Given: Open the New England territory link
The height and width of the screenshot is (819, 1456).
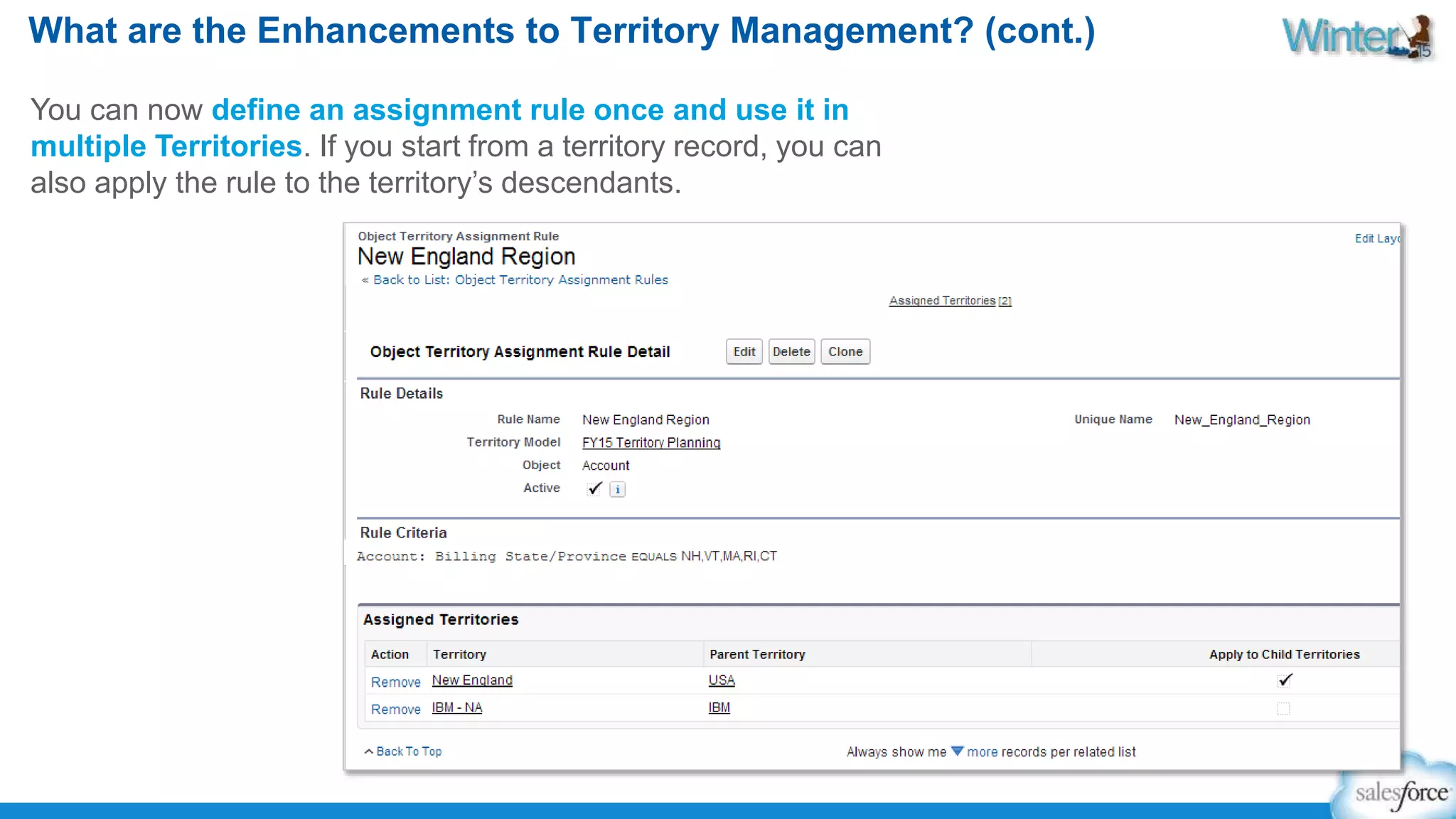Looking at the screenshot, I should 472,680.
